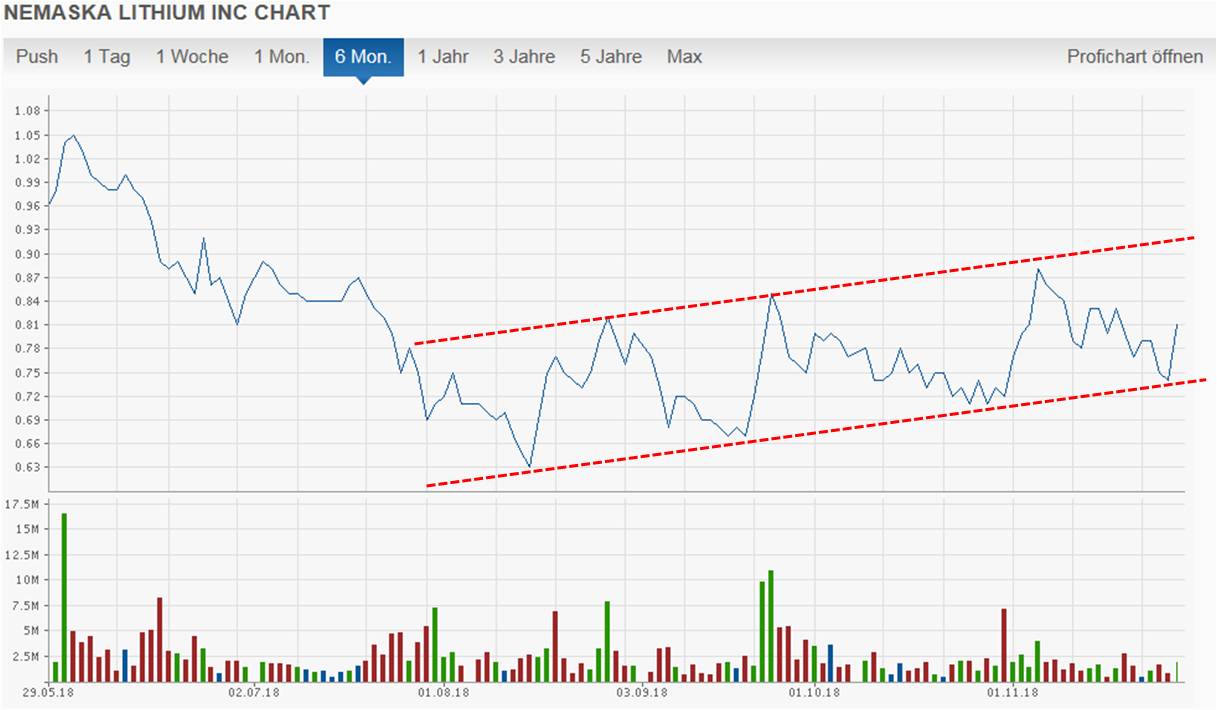Click the Nemaska Lithium Inc Chart heading

click(168, 13)
